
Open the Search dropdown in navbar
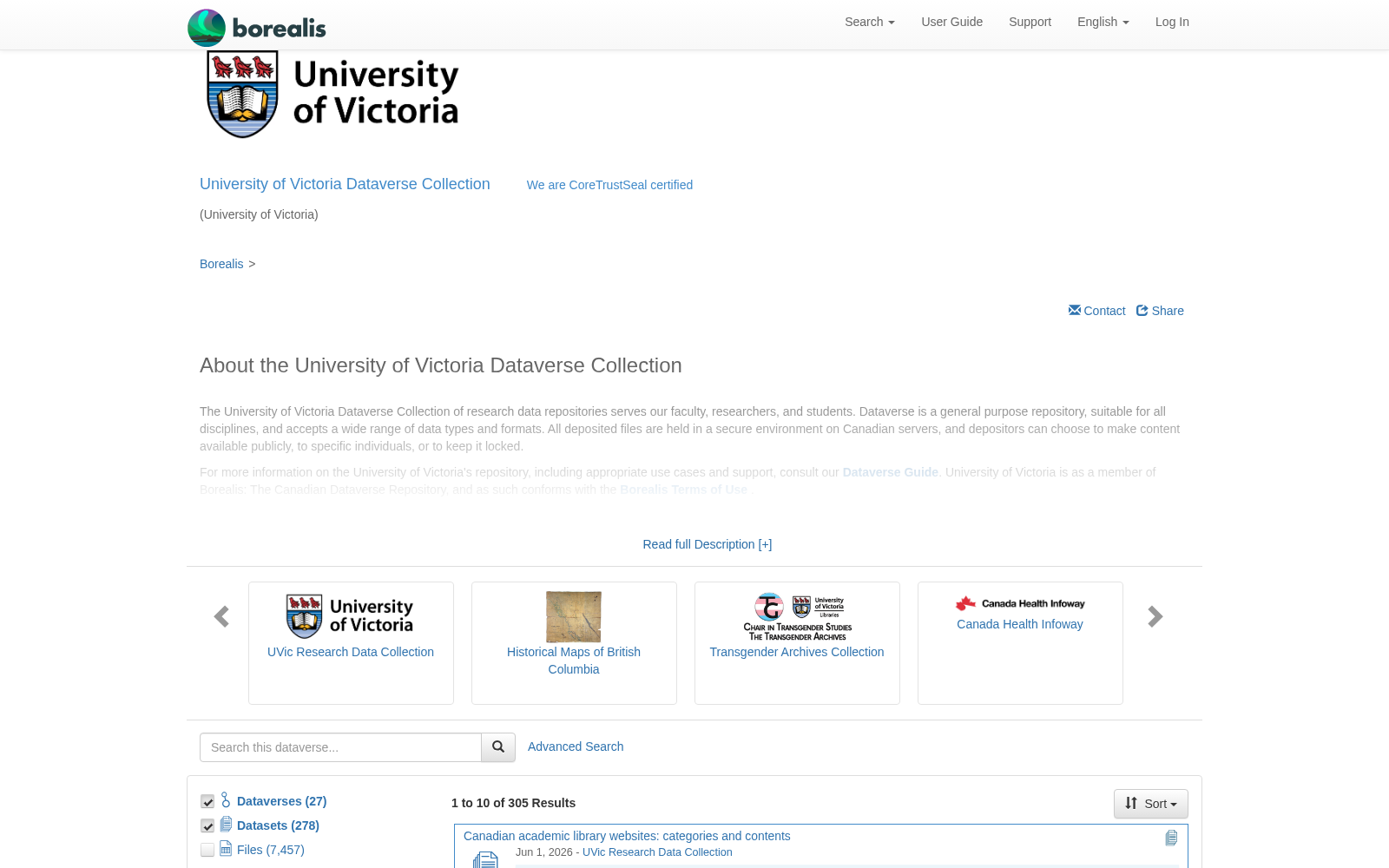click(870, 22)
